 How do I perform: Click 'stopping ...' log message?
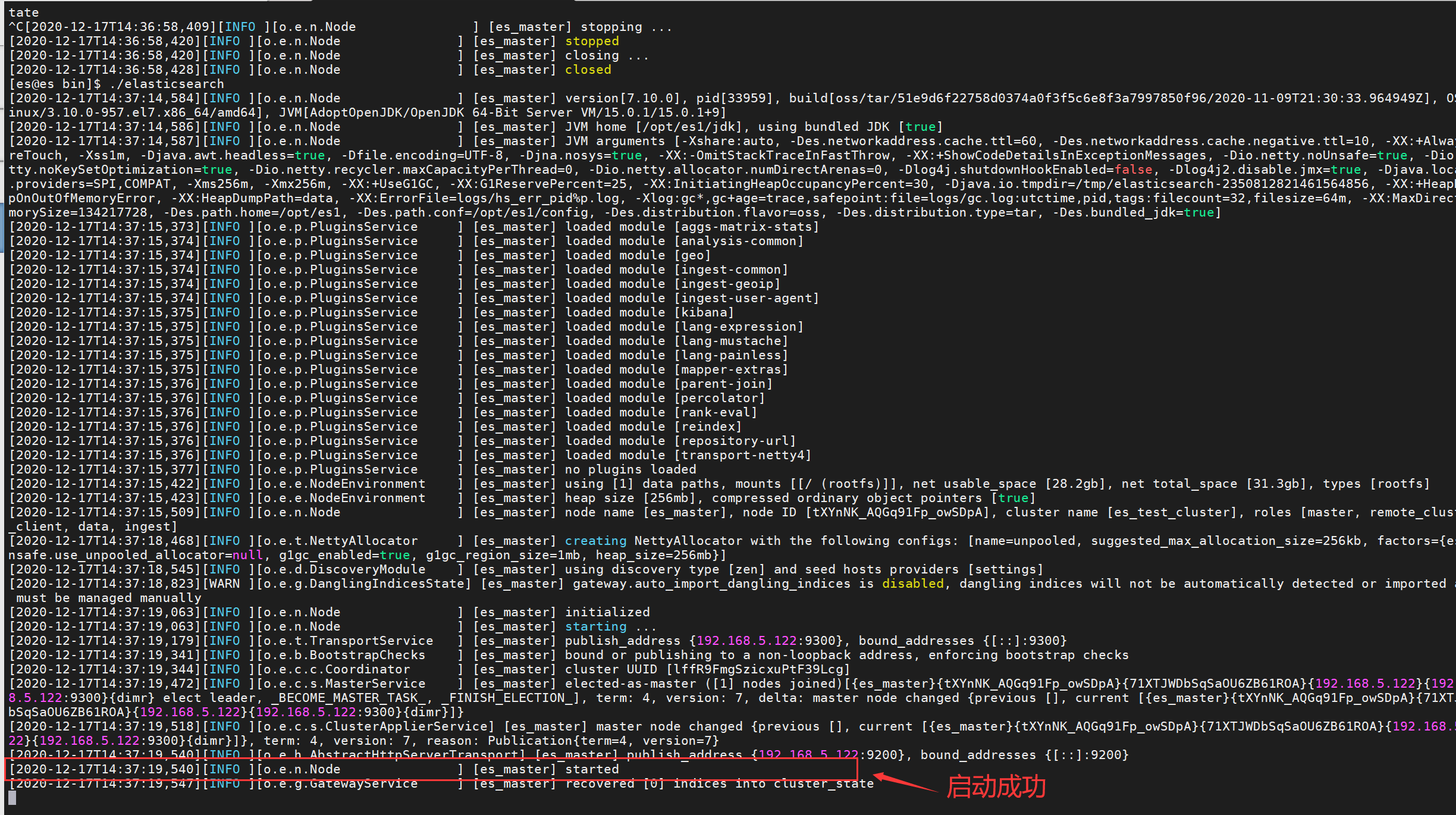[x=626, y=27]
